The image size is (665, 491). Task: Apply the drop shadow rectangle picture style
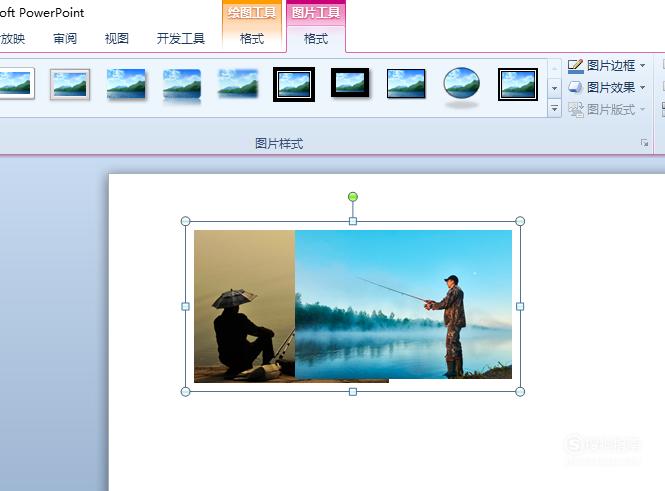click(126, 84)
